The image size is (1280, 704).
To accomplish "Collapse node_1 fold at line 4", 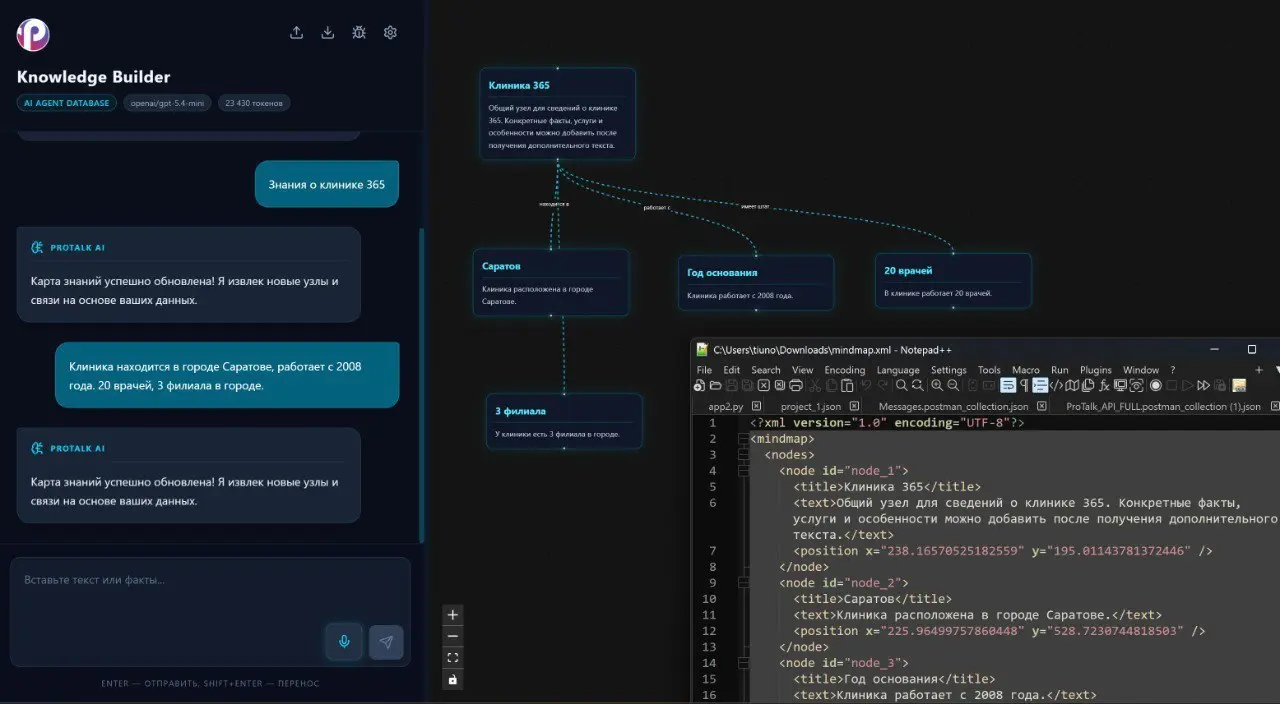I will 741,471.
